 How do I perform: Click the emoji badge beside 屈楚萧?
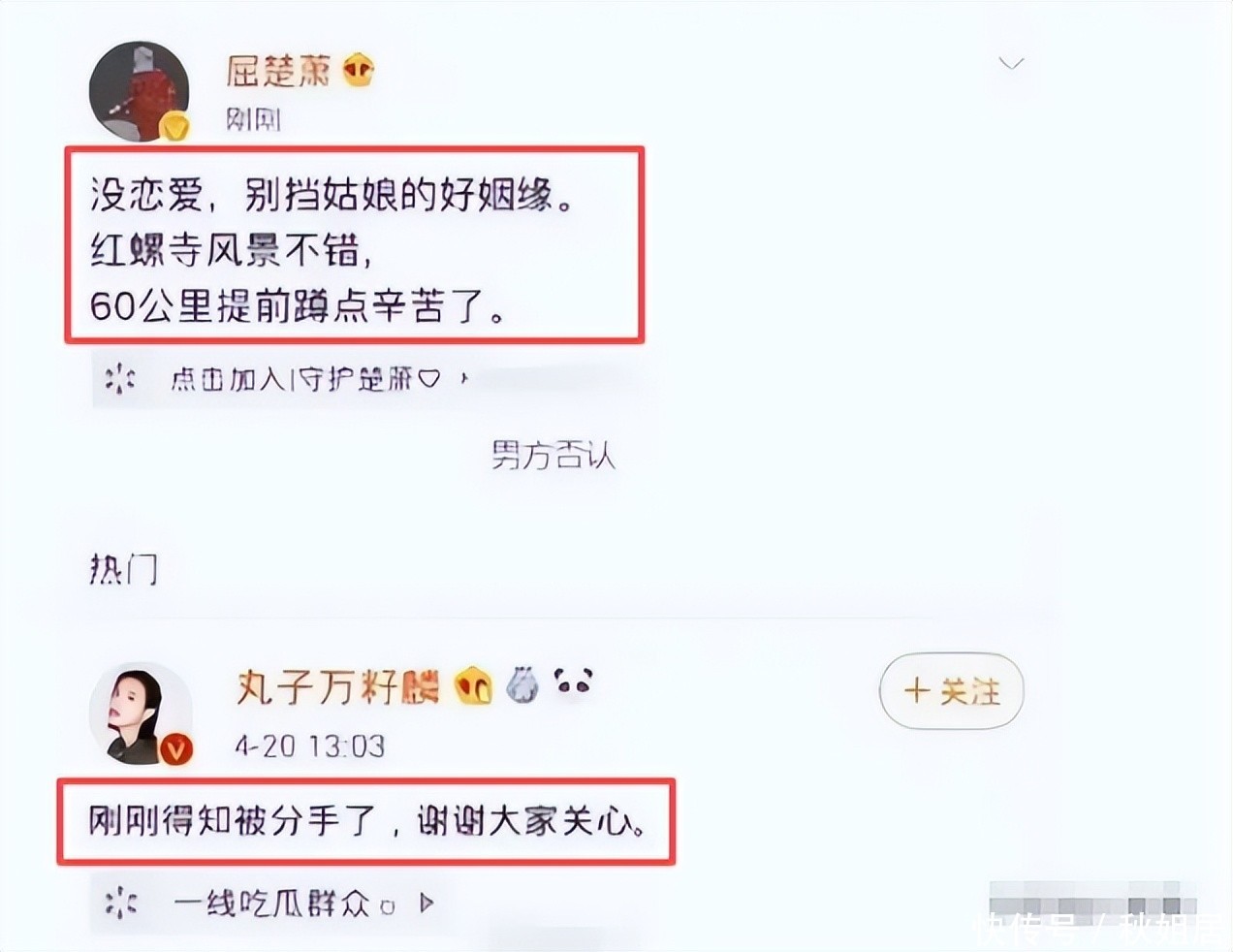(358, 71)
